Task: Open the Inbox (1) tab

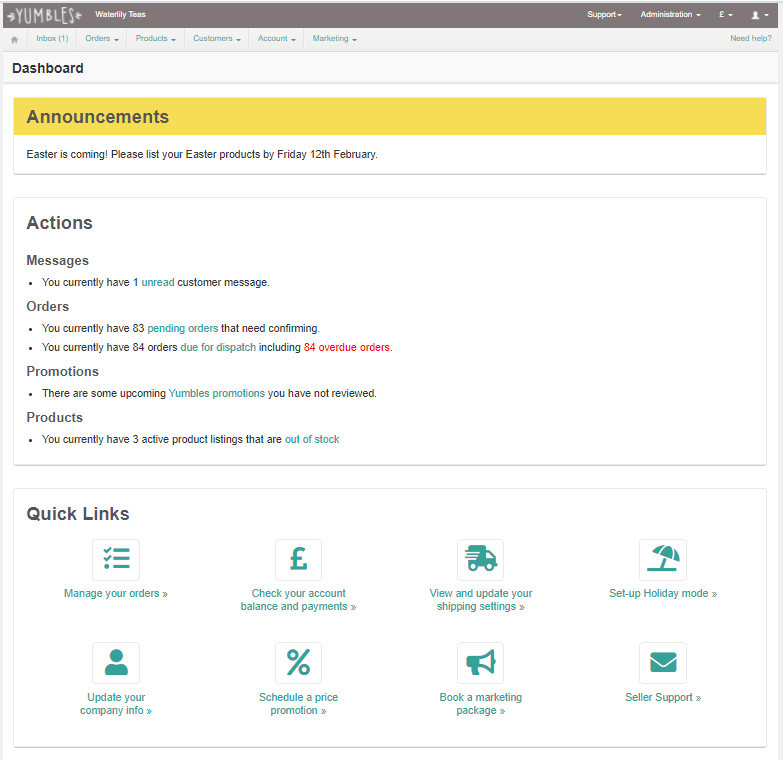Action: tap(52, 38)
